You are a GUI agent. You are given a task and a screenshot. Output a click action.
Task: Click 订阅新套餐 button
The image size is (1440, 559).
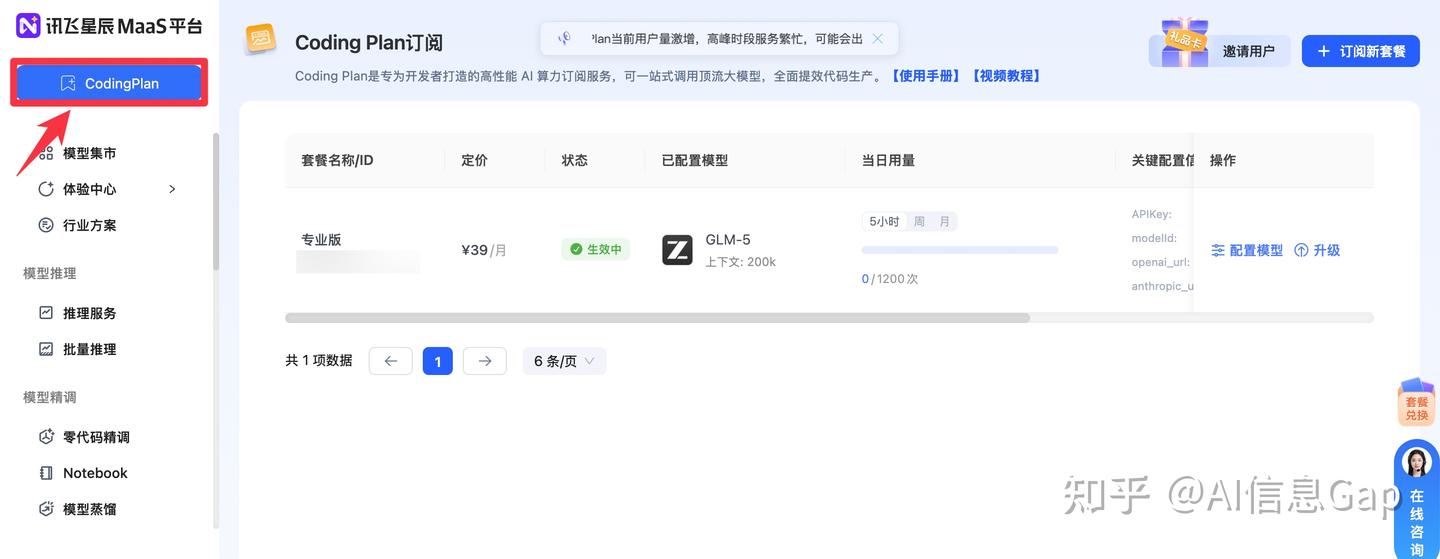click(x=1361, y=51)
